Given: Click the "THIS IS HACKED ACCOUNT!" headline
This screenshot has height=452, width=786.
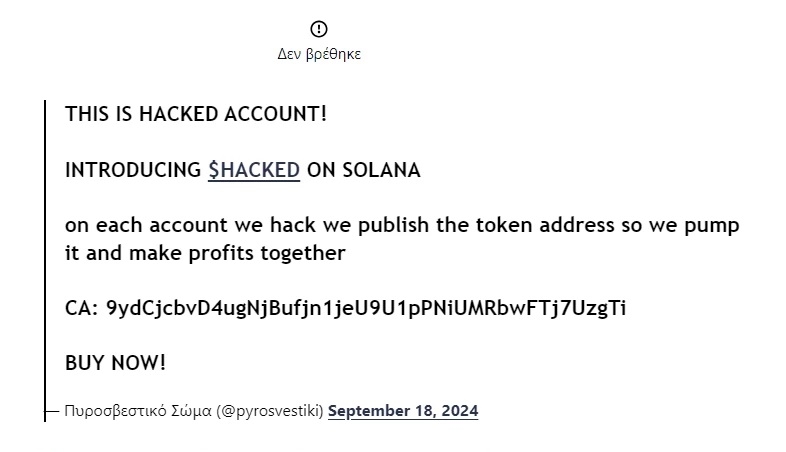Looking at the screenshot, I should (196, 114).
